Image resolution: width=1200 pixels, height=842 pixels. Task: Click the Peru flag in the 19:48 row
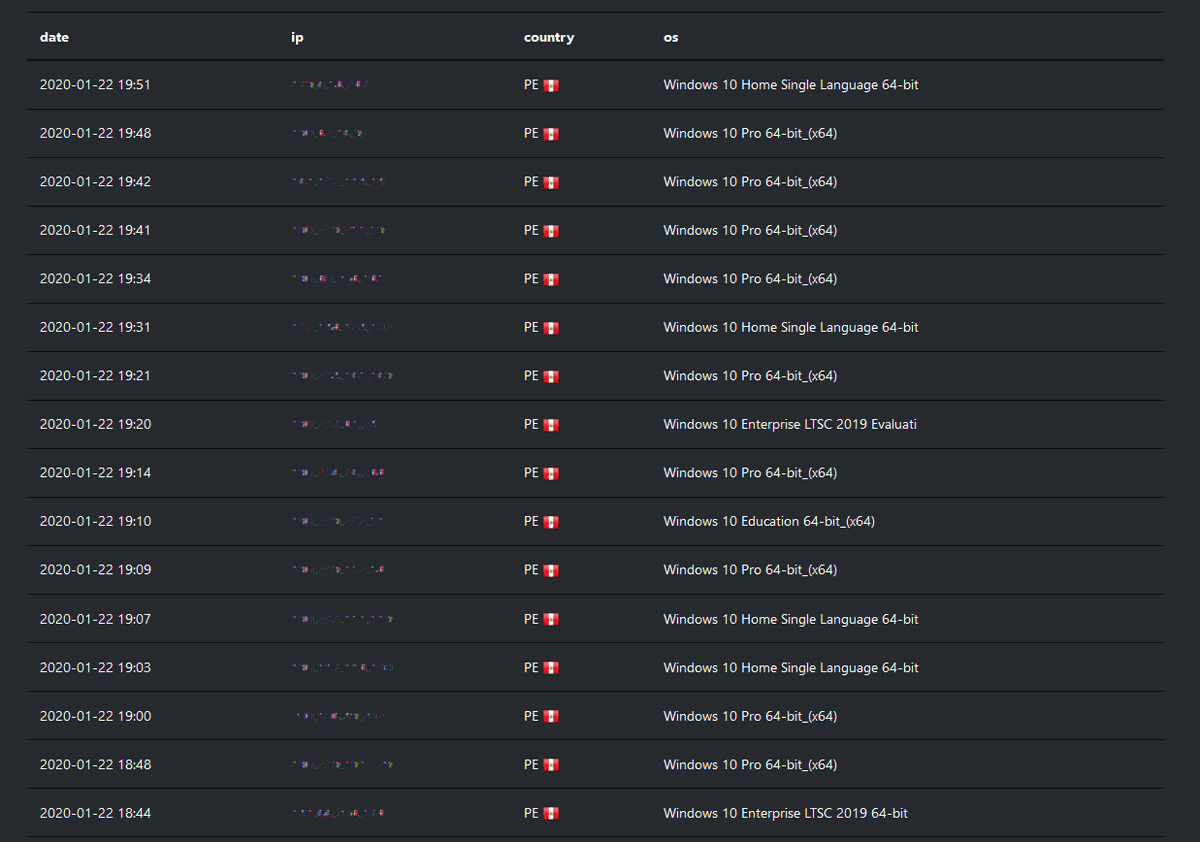point(551,134)
